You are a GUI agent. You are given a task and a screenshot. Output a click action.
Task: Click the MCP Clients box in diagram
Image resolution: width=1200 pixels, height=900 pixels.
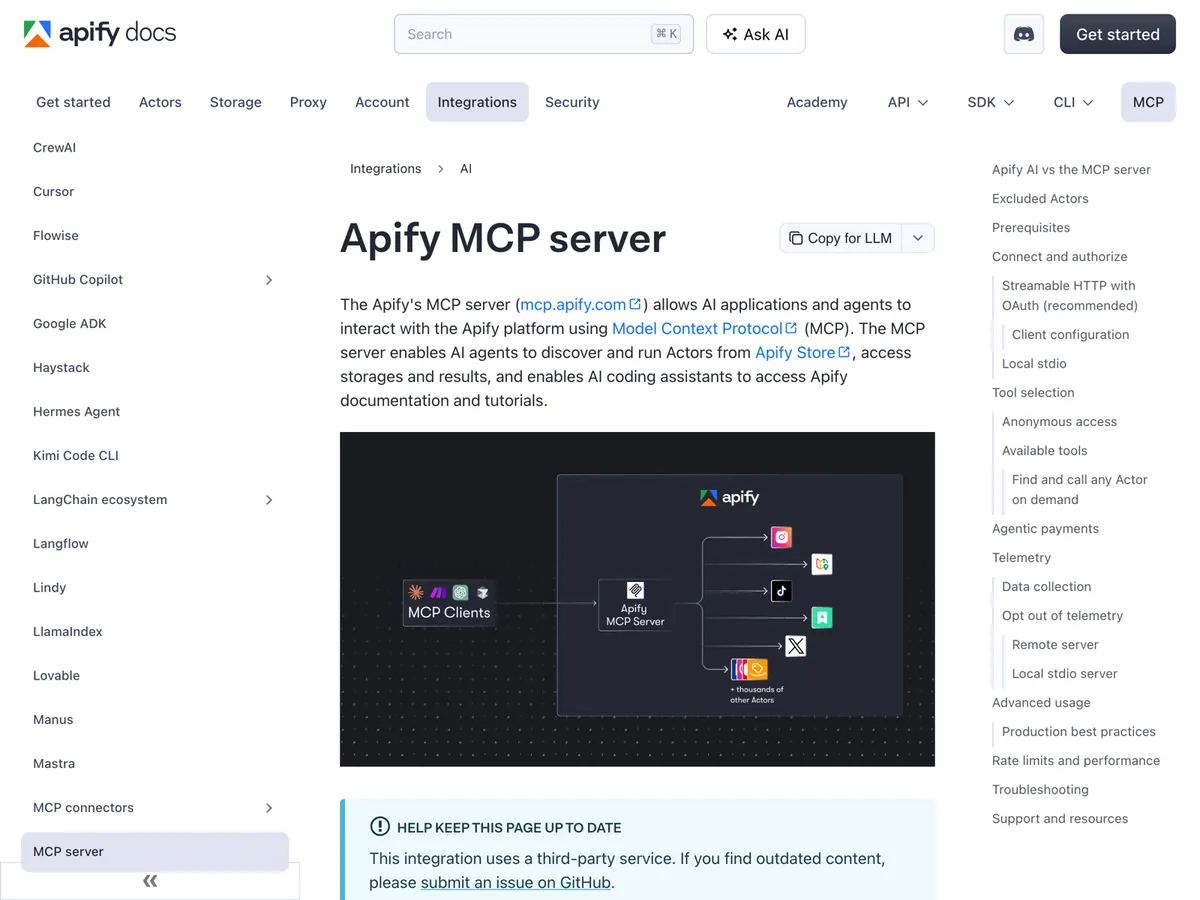click(x=449, y=603)
